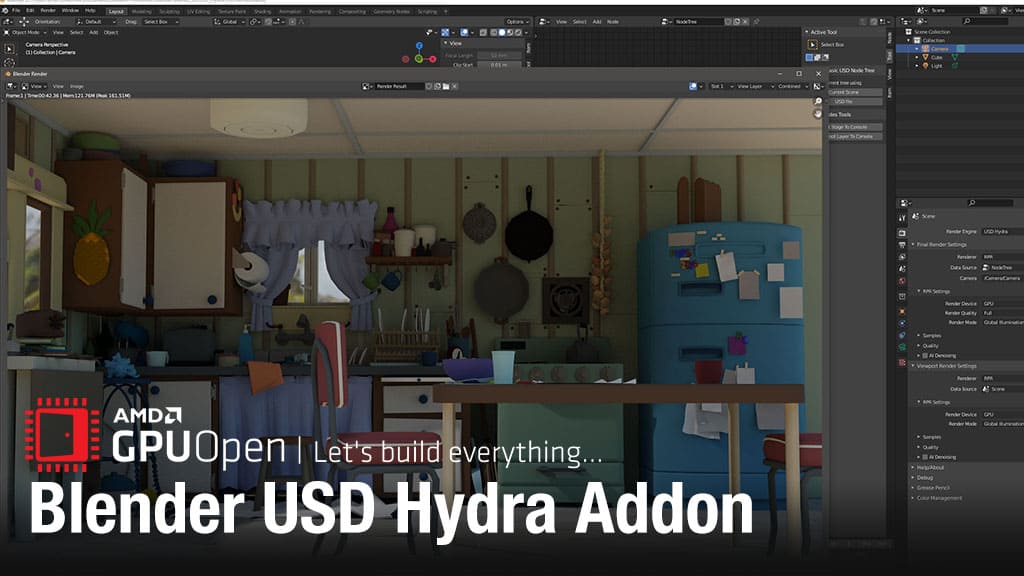The width and height of the screenshot is (1024, 576).
Task: Click the Blender Render window editor type icon
Action: pos(11,86)
